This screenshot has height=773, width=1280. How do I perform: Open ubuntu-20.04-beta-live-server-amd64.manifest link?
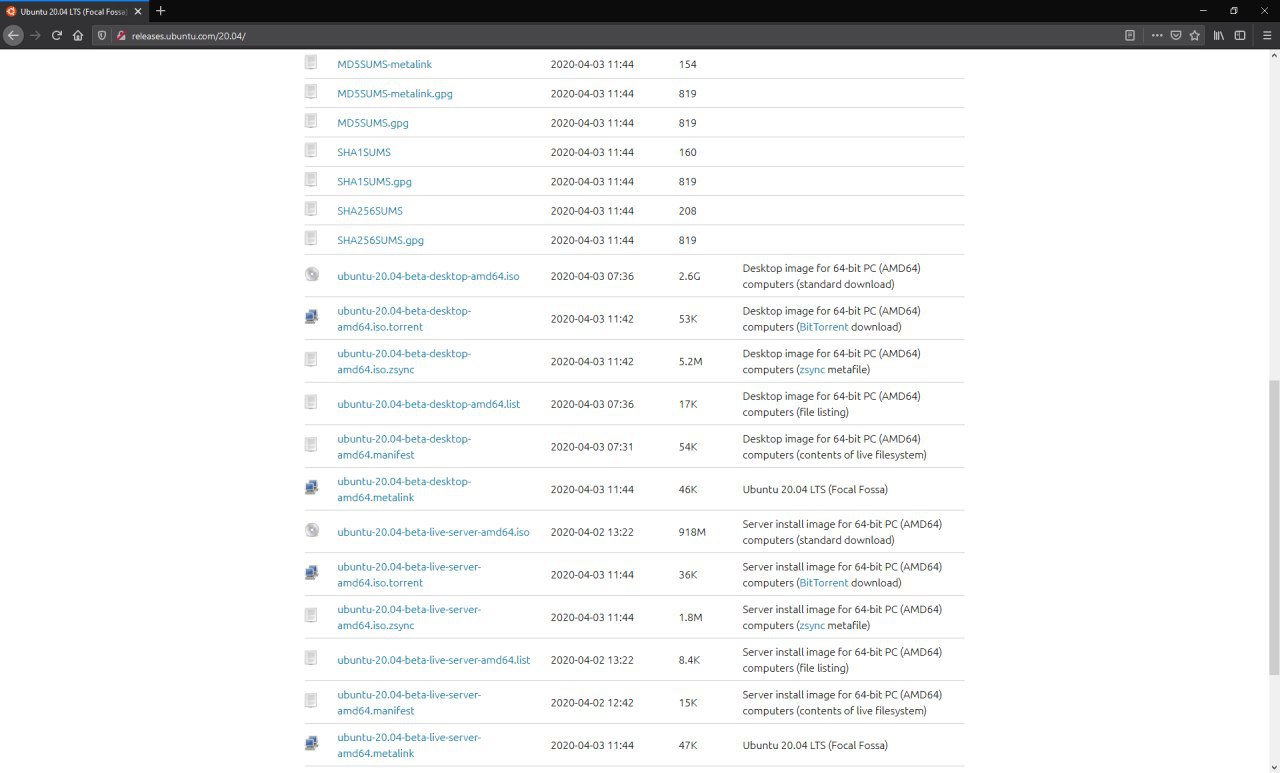(409, 703)
